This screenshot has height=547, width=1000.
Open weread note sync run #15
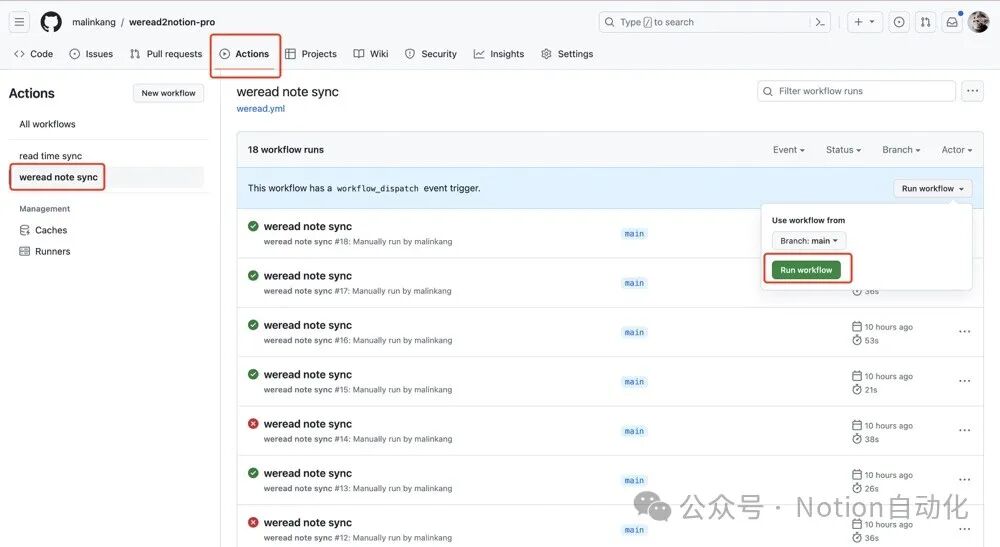[307, 374]
